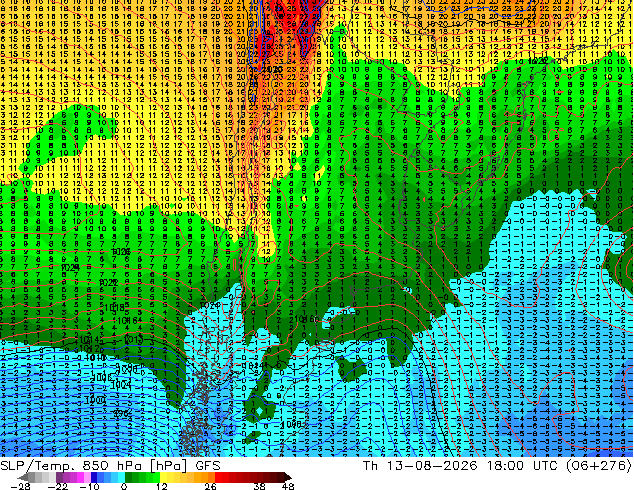The width and height of the screenshot is (634, 490).
Task: Click the 'Th 13-08-2026' date text
Action: (x=420, y=466)
